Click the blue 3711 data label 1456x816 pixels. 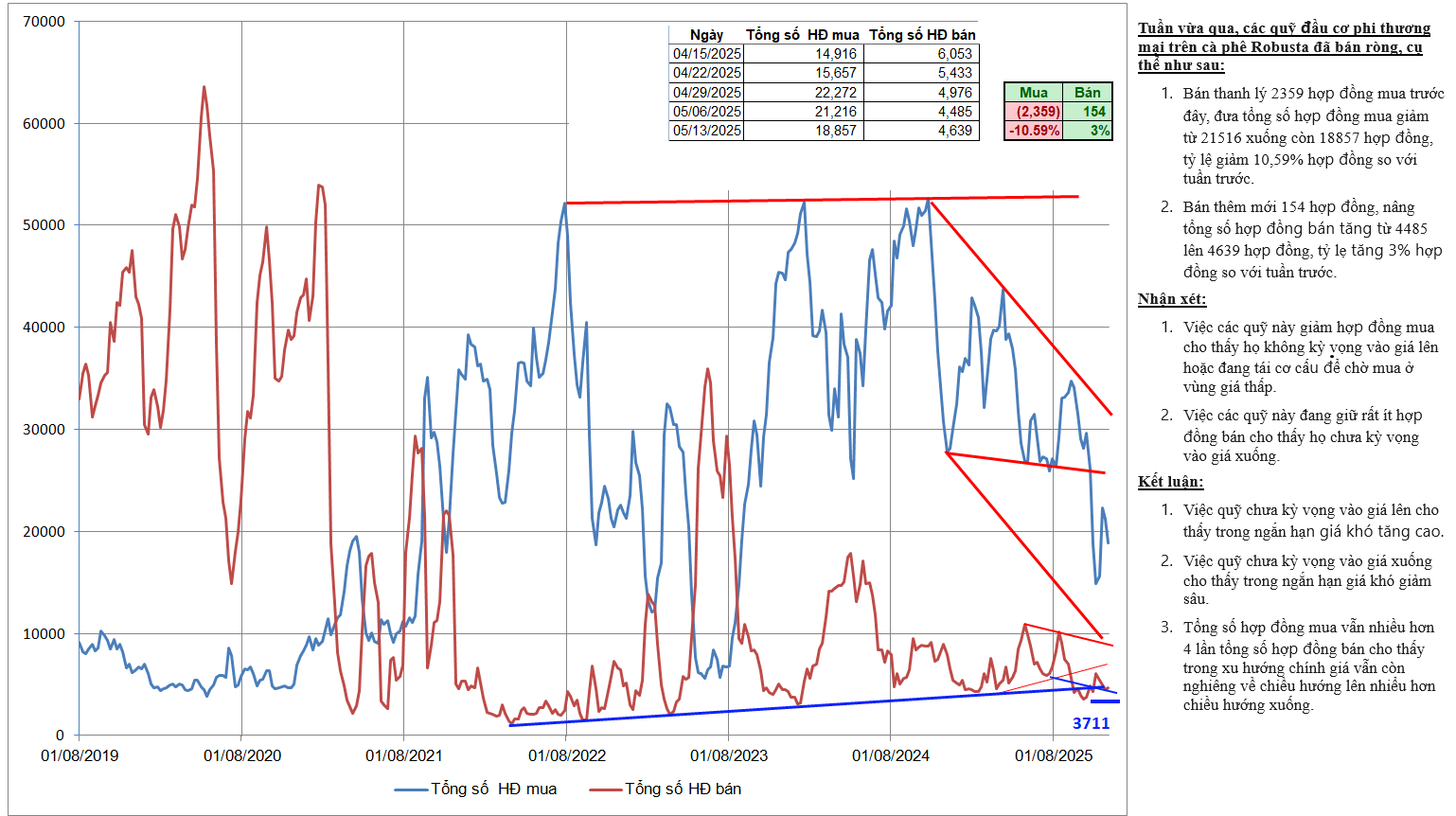pyautogui.click(x=1091, y=723)
